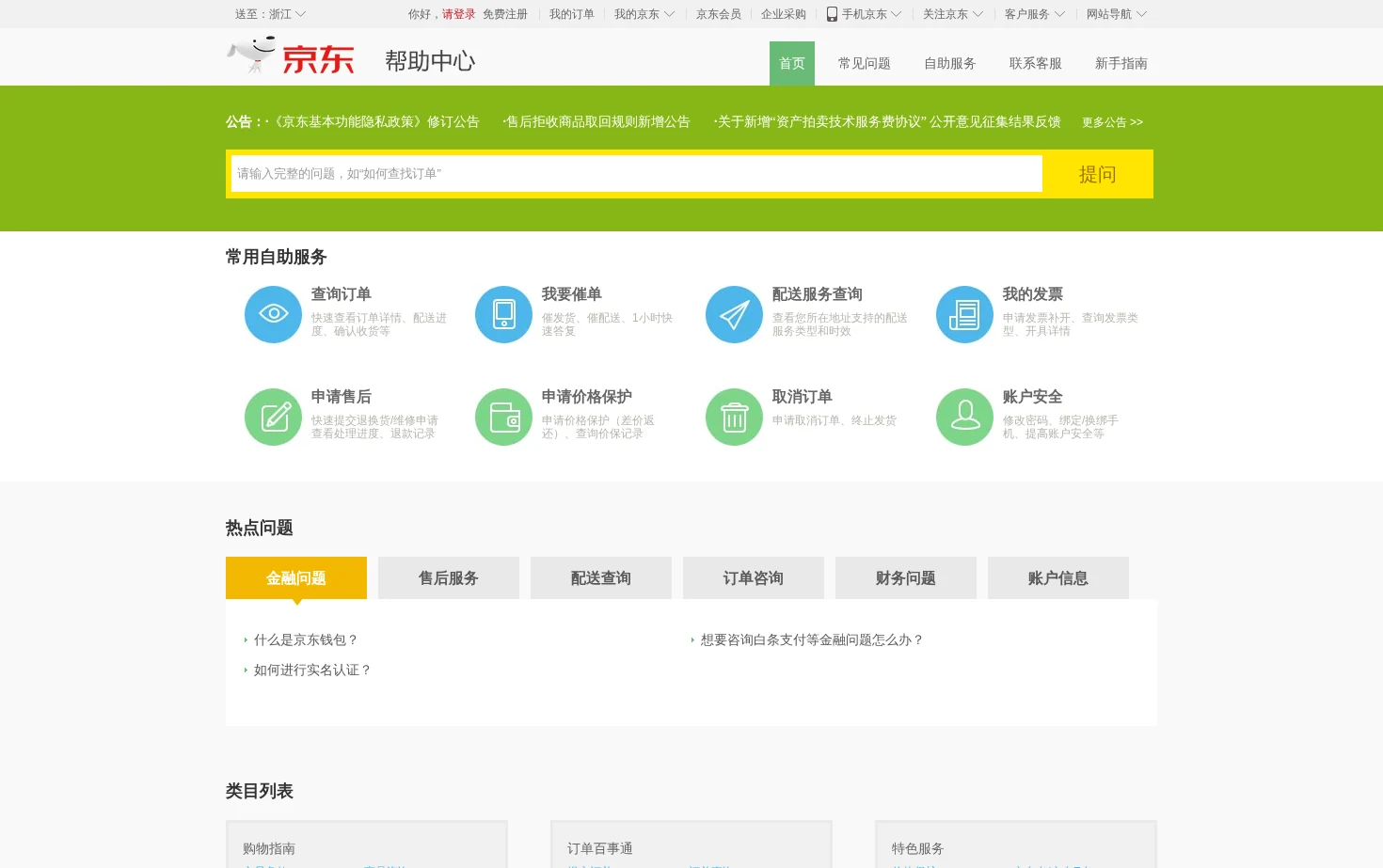Open the 账户信息 tab

pyautogui.click(x=1058, y=577)
